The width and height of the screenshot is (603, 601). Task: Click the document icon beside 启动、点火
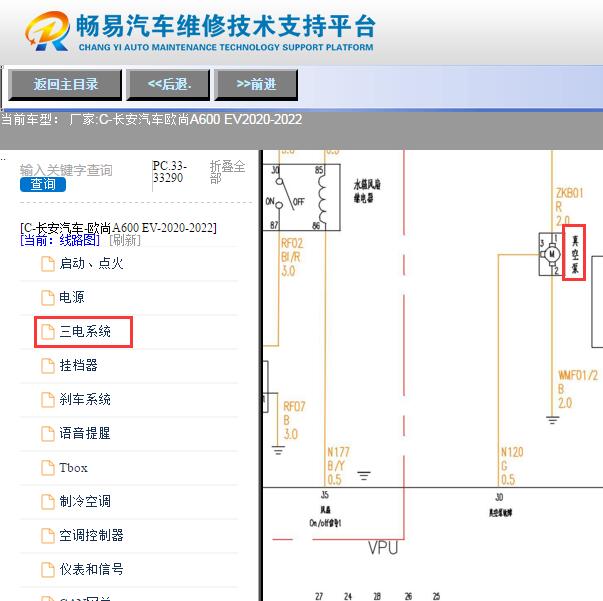click(48, 264)
